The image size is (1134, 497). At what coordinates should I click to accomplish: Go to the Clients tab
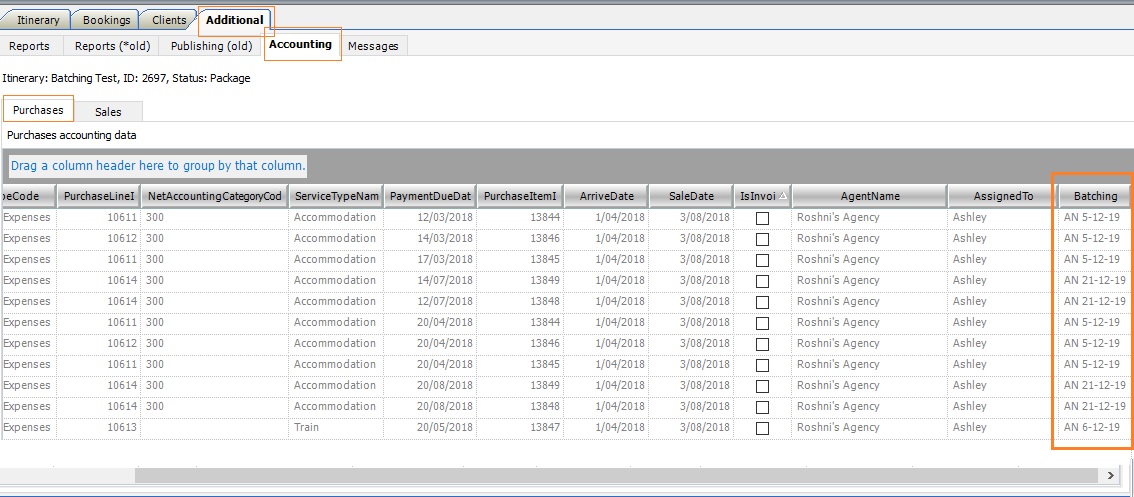point(169,20)
